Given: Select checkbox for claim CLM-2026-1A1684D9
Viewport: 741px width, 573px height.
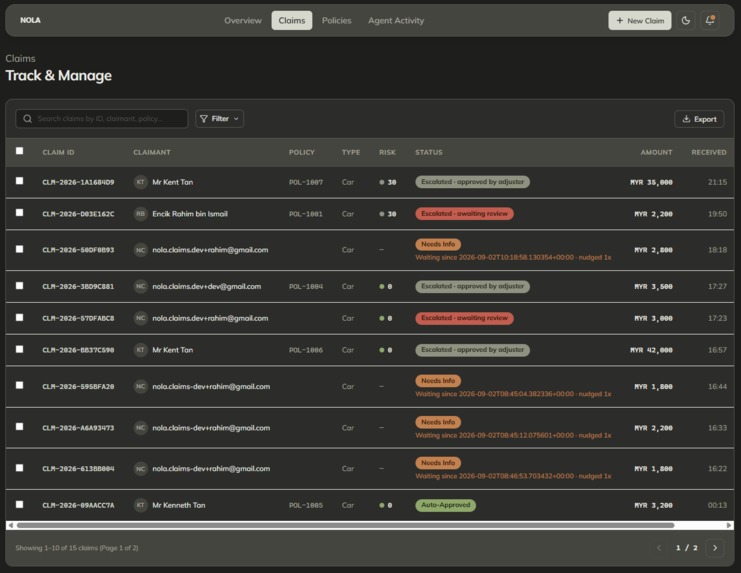Looking at the screenshot, I should tap(19, 180).
